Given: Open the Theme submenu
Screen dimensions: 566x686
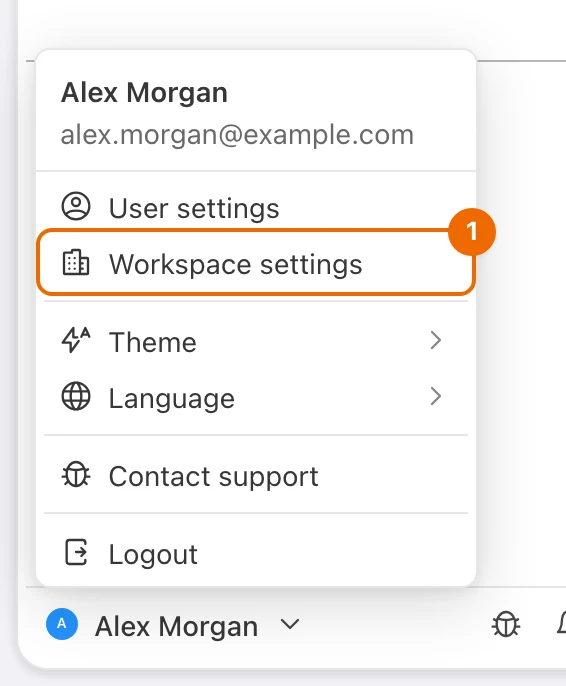Looking at the screenshot, I should point(256,341).
